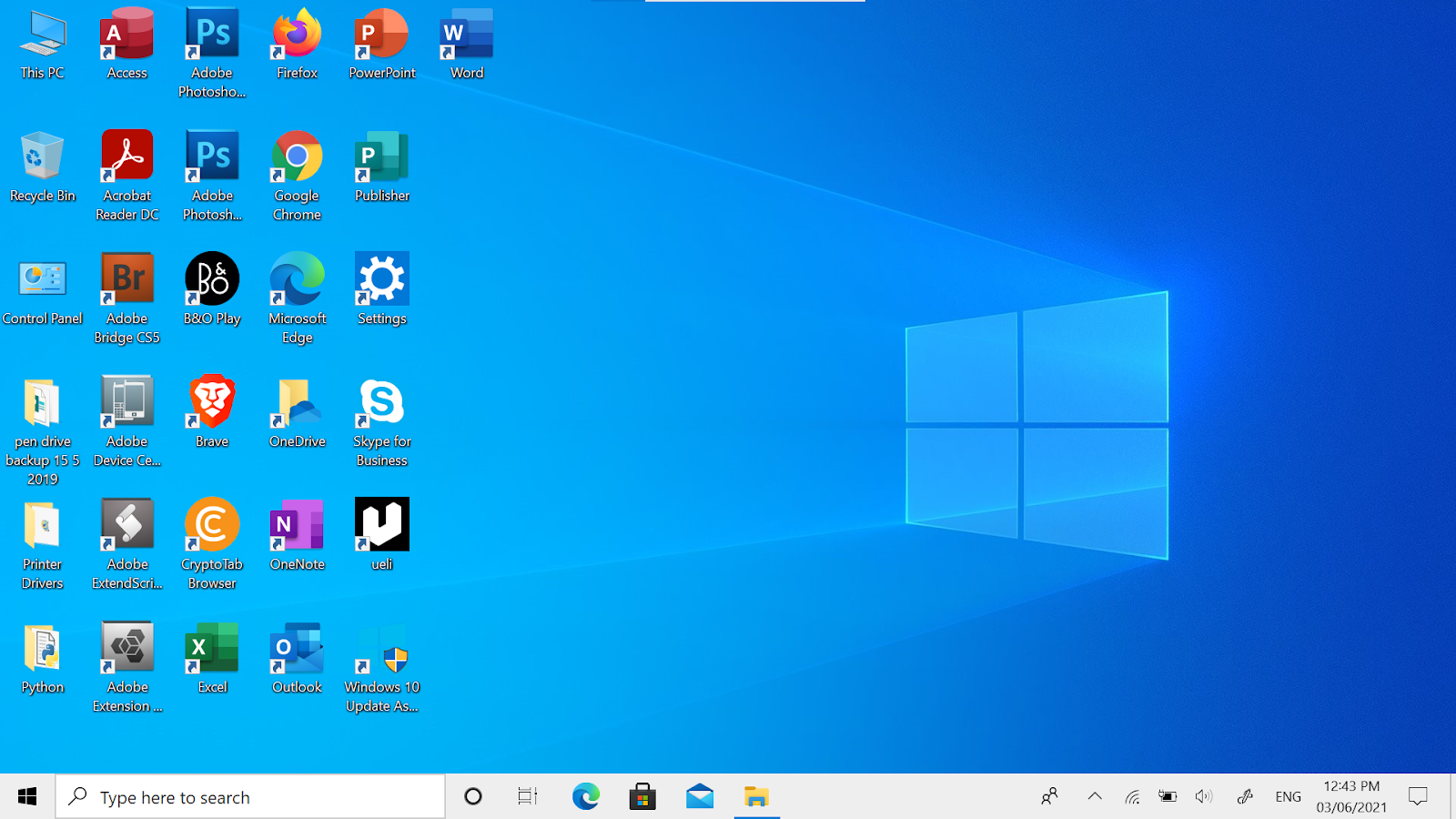The image size is (1456, 819).
Task: Launch Microsoft Edge from the taskbar
Action: [586, 797]
